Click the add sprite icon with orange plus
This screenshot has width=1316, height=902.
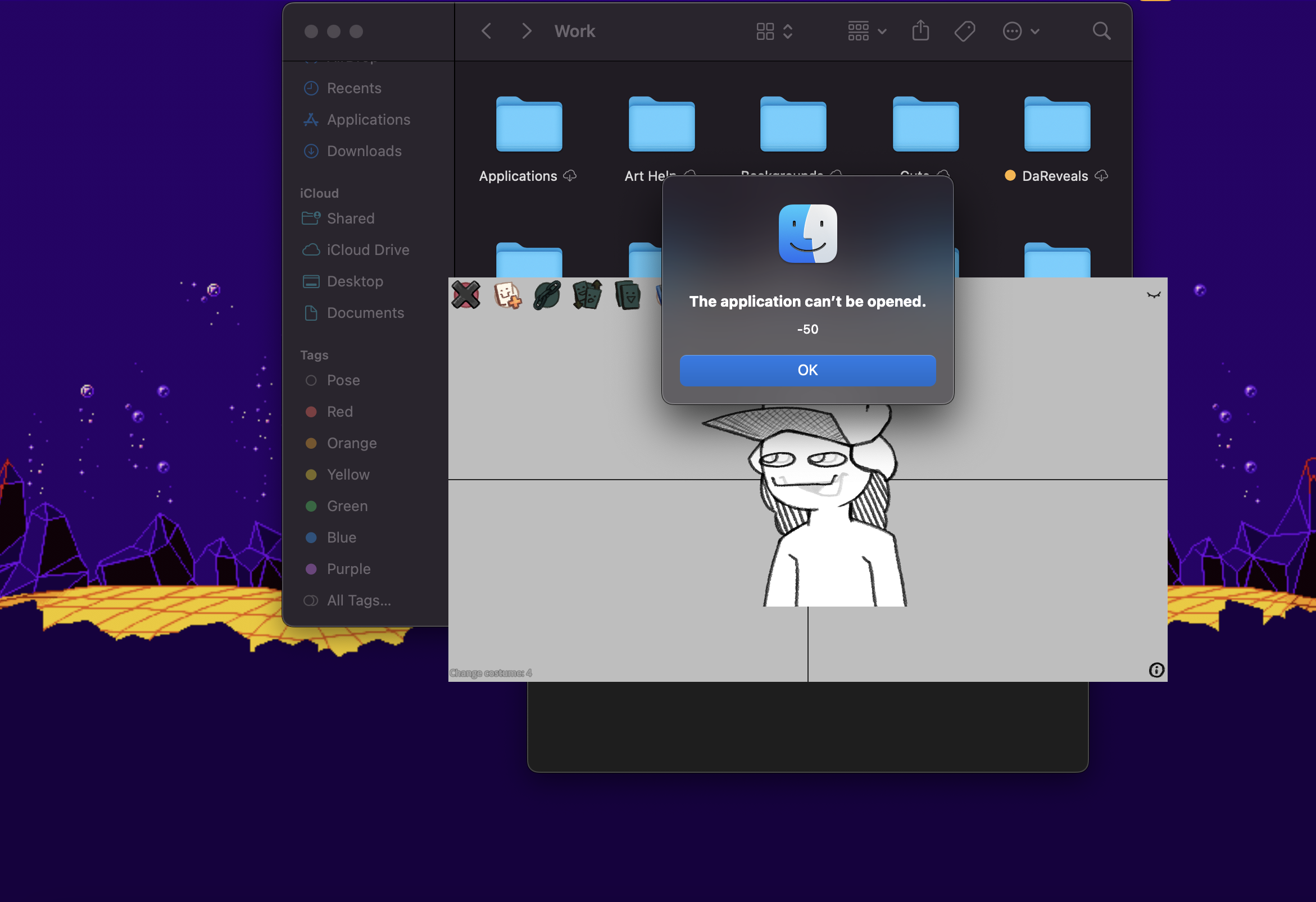pos(507,295)
